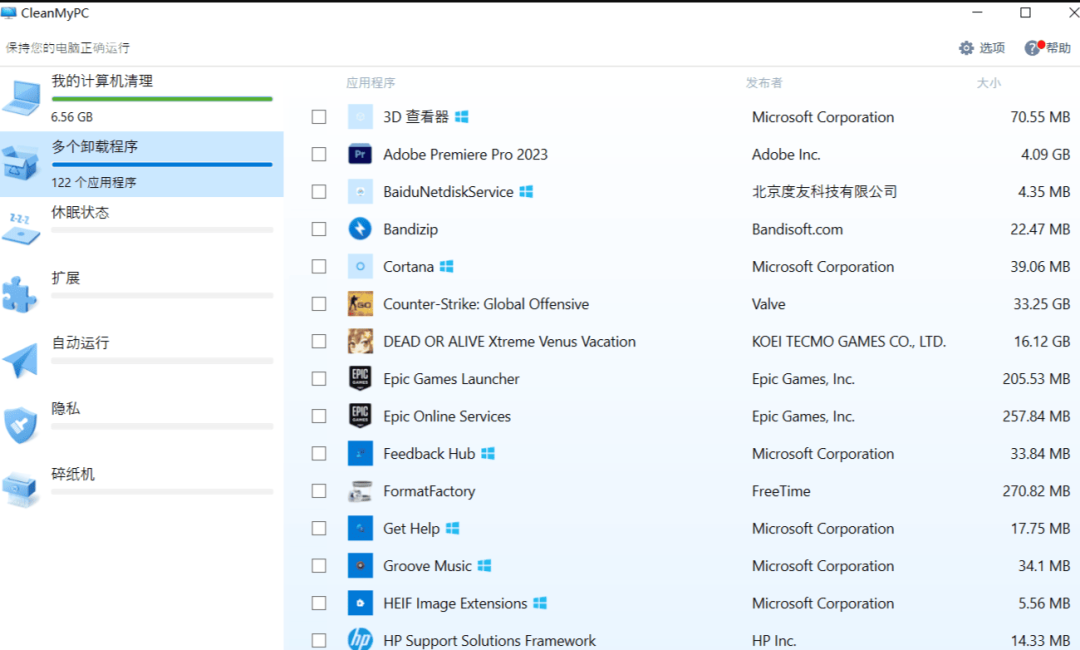1080x650 pixels.
Task: Sort by 应用程序 column header
Action: click(x=371, y=83)
